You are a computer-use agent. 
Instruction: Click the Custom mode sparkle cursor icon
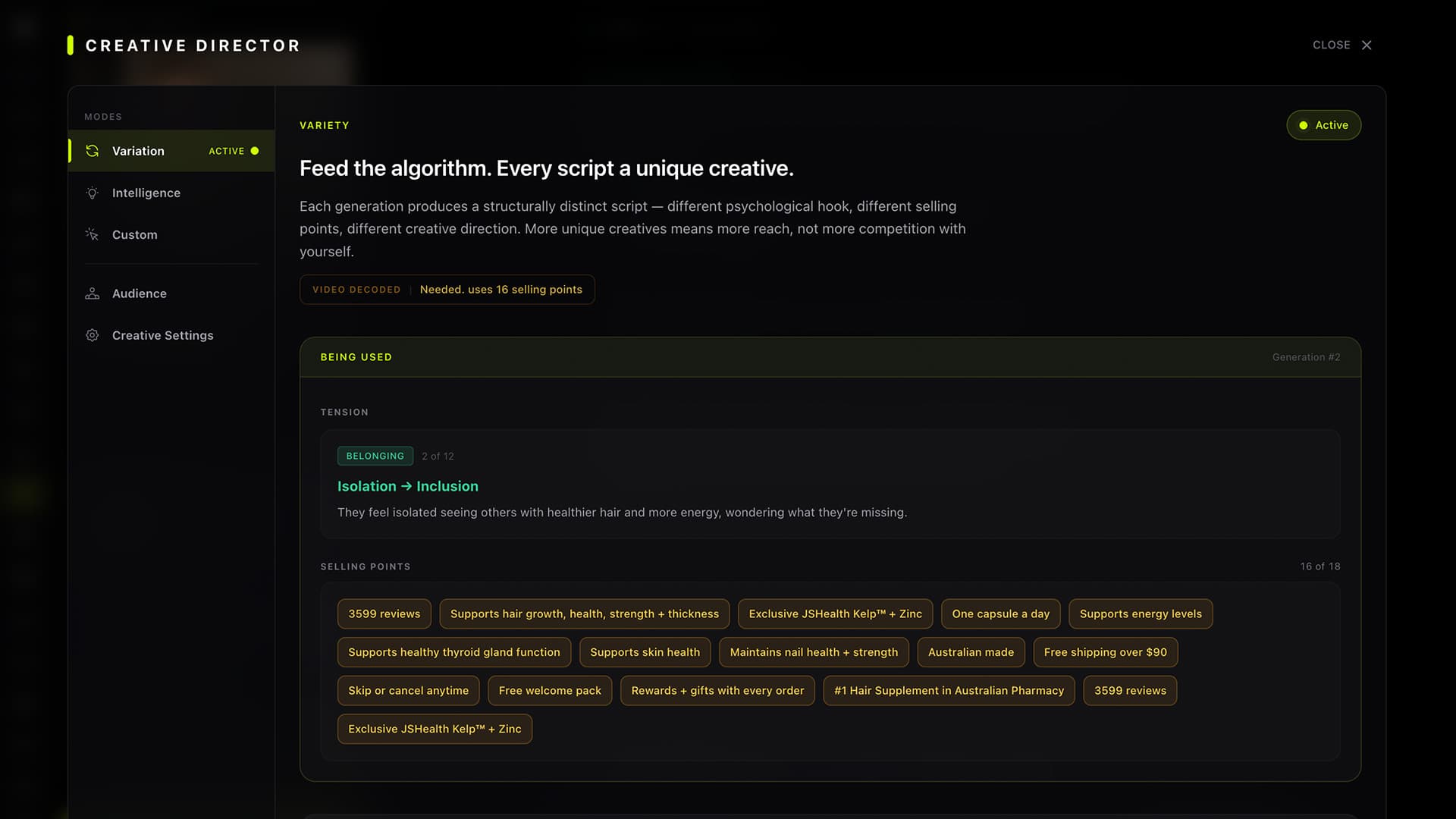pos(93,234)
